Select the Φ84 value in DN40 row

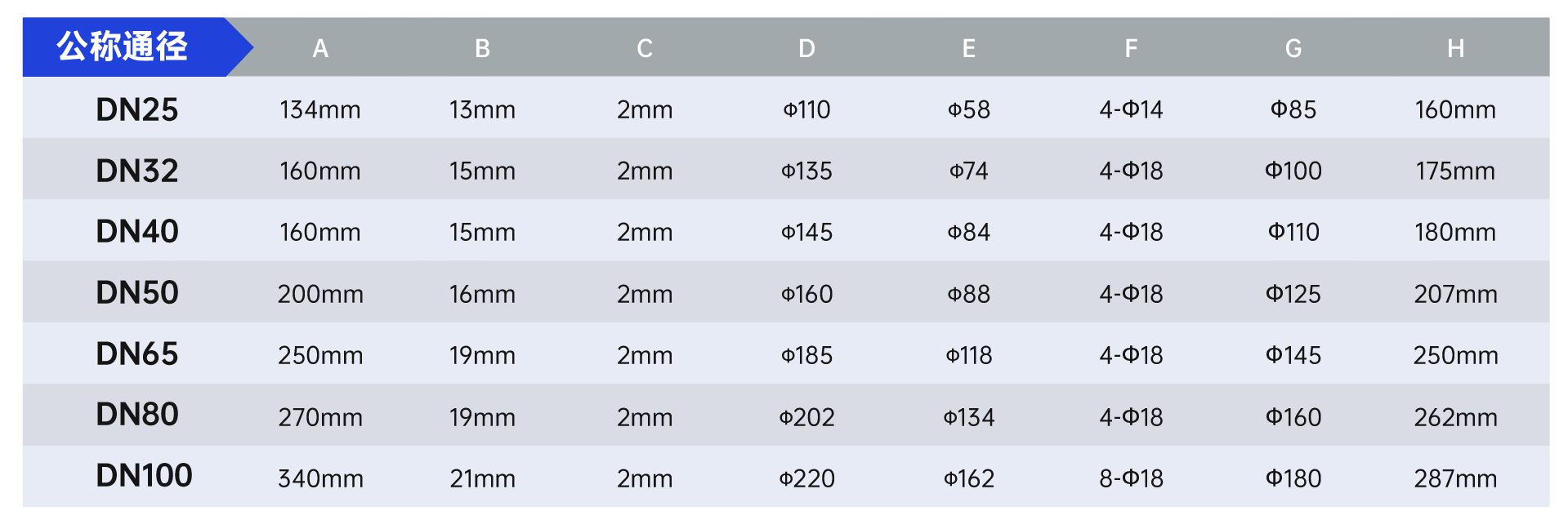(968, 232)
